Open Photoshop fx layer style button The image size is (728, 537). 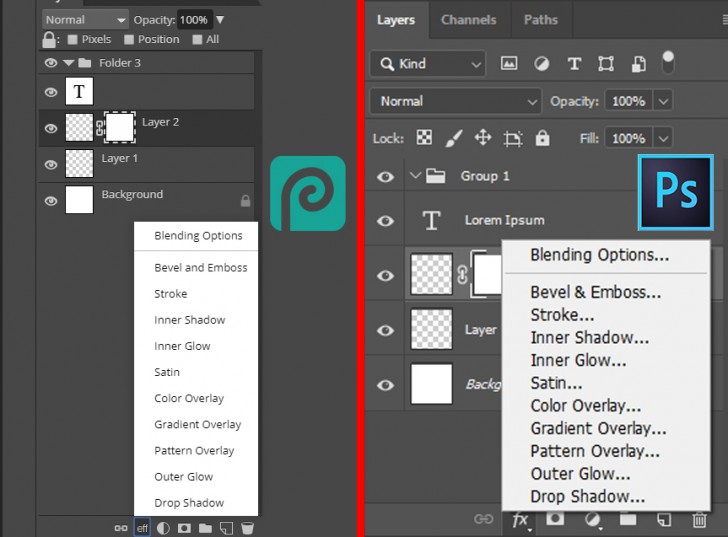(520, 520)
